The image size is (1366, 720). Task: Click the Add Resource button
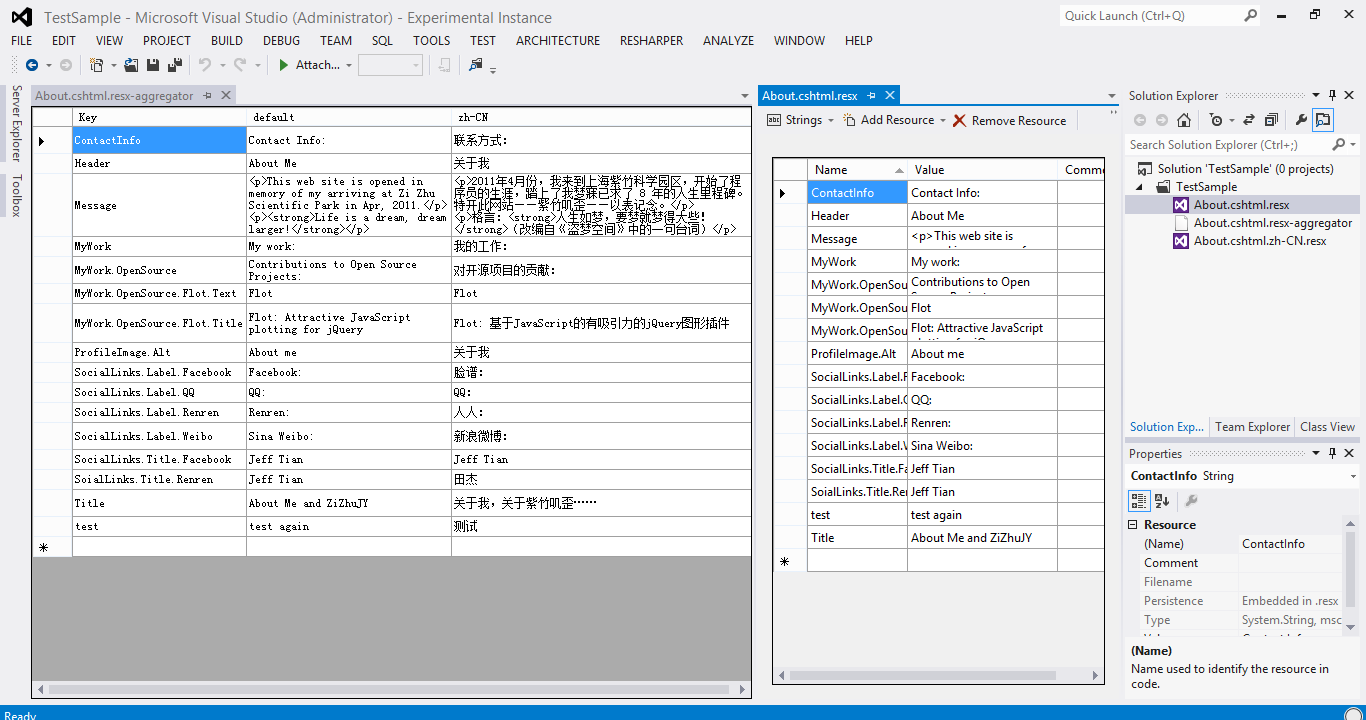pyautogui.click(x=888, y=120)
